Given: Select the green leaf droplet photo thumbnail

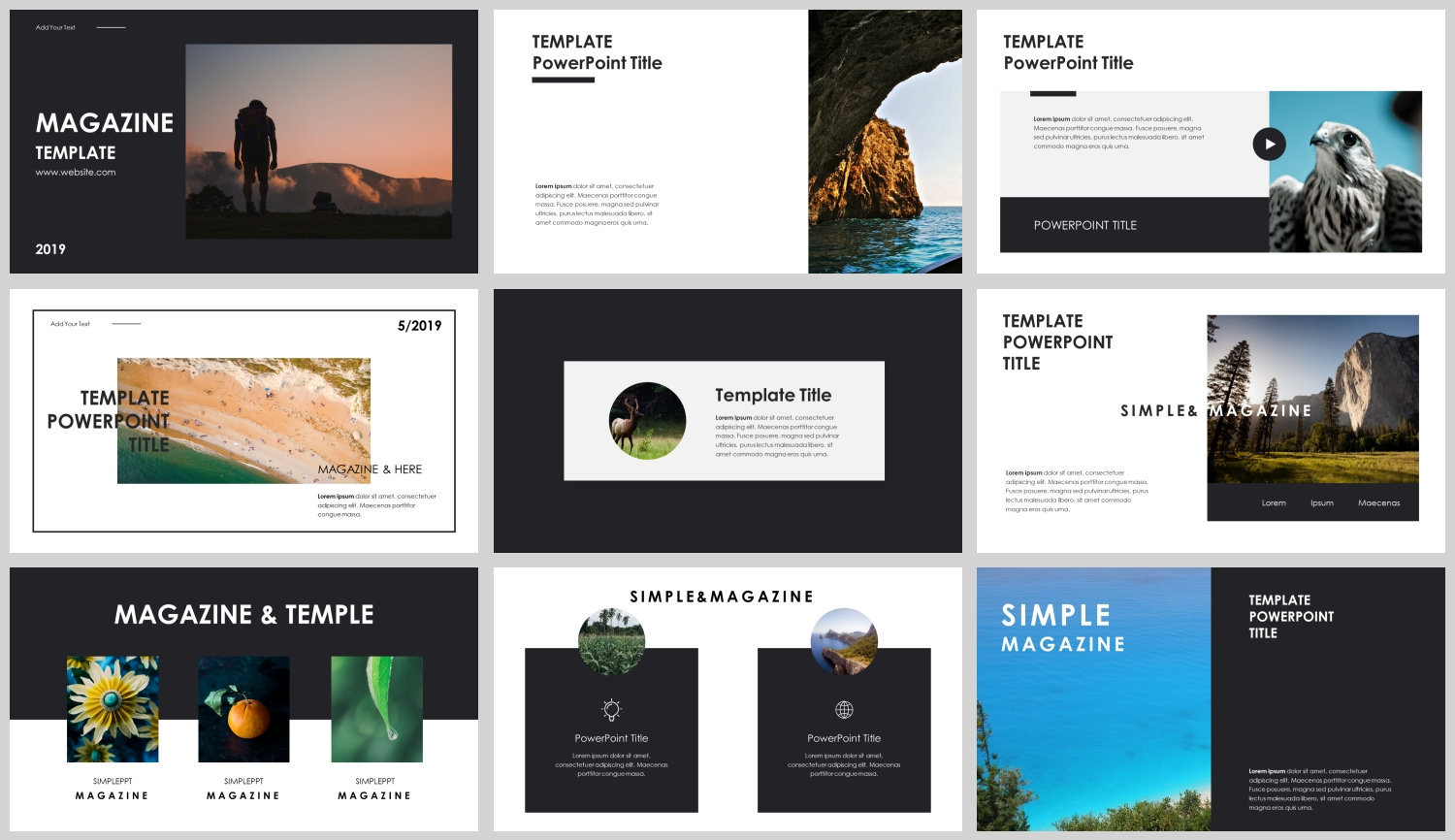Looking at the screenshot, I should 376,709.
